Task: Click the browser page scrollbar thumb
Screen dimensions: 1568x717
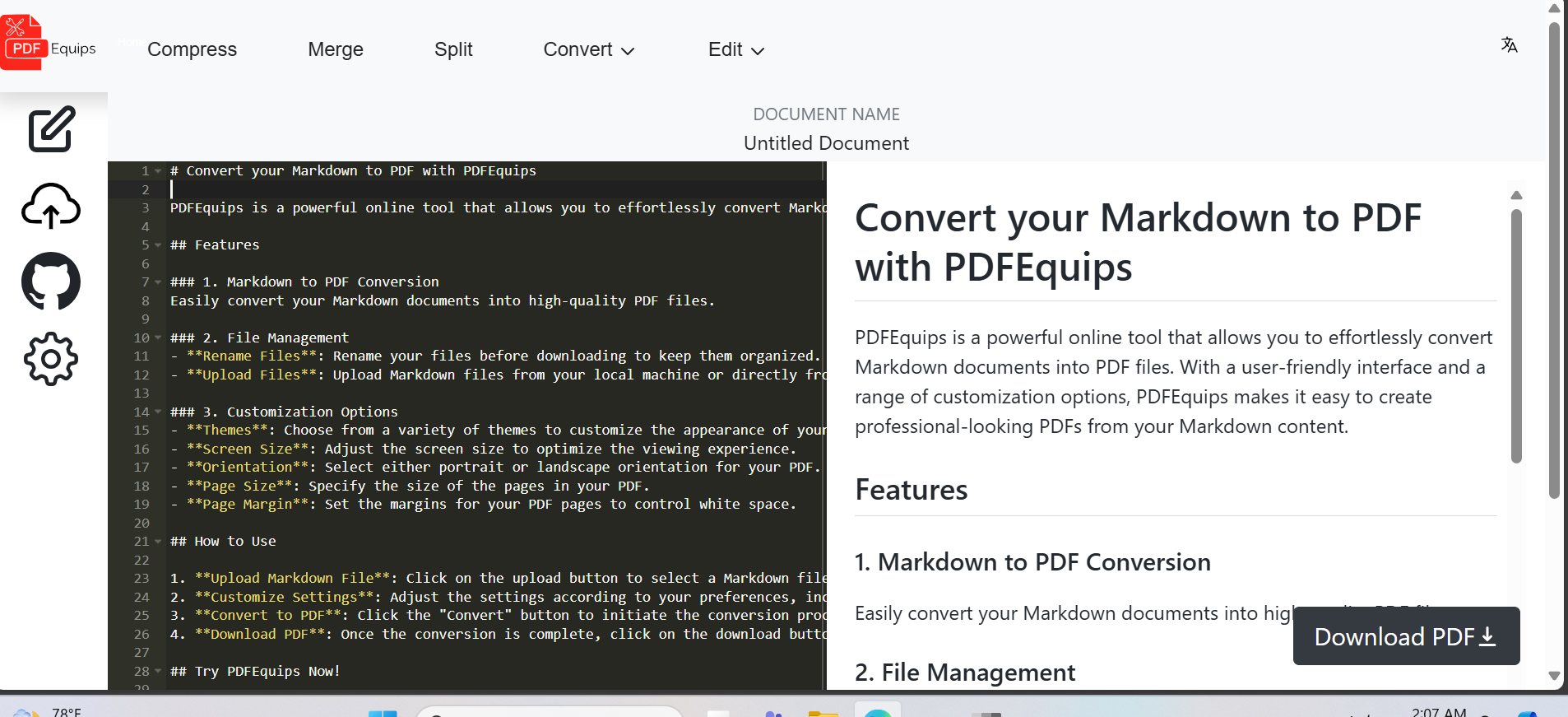Action: click(1554, 260)
